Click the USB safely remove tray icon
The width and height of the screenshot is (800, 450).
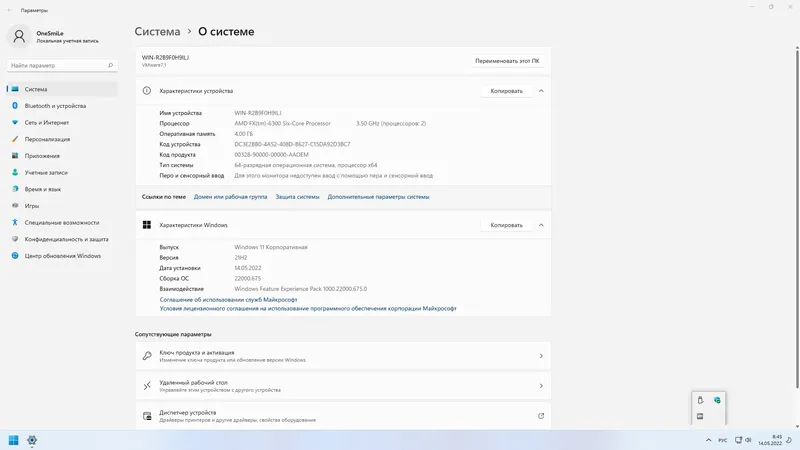[701, 401]
